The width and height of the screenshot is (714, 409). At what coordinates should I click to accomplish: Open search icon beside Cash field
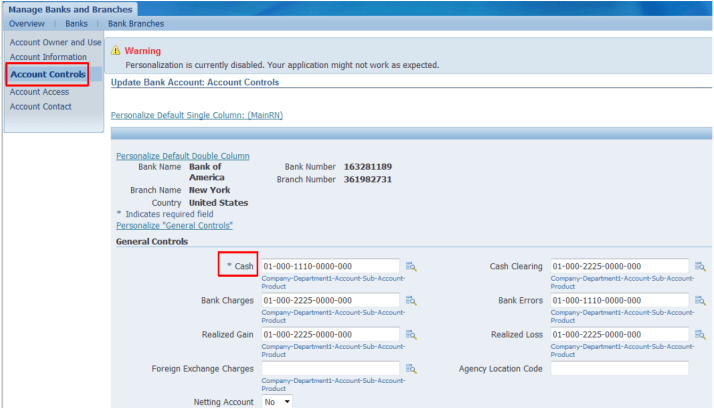tap(411, 267)
